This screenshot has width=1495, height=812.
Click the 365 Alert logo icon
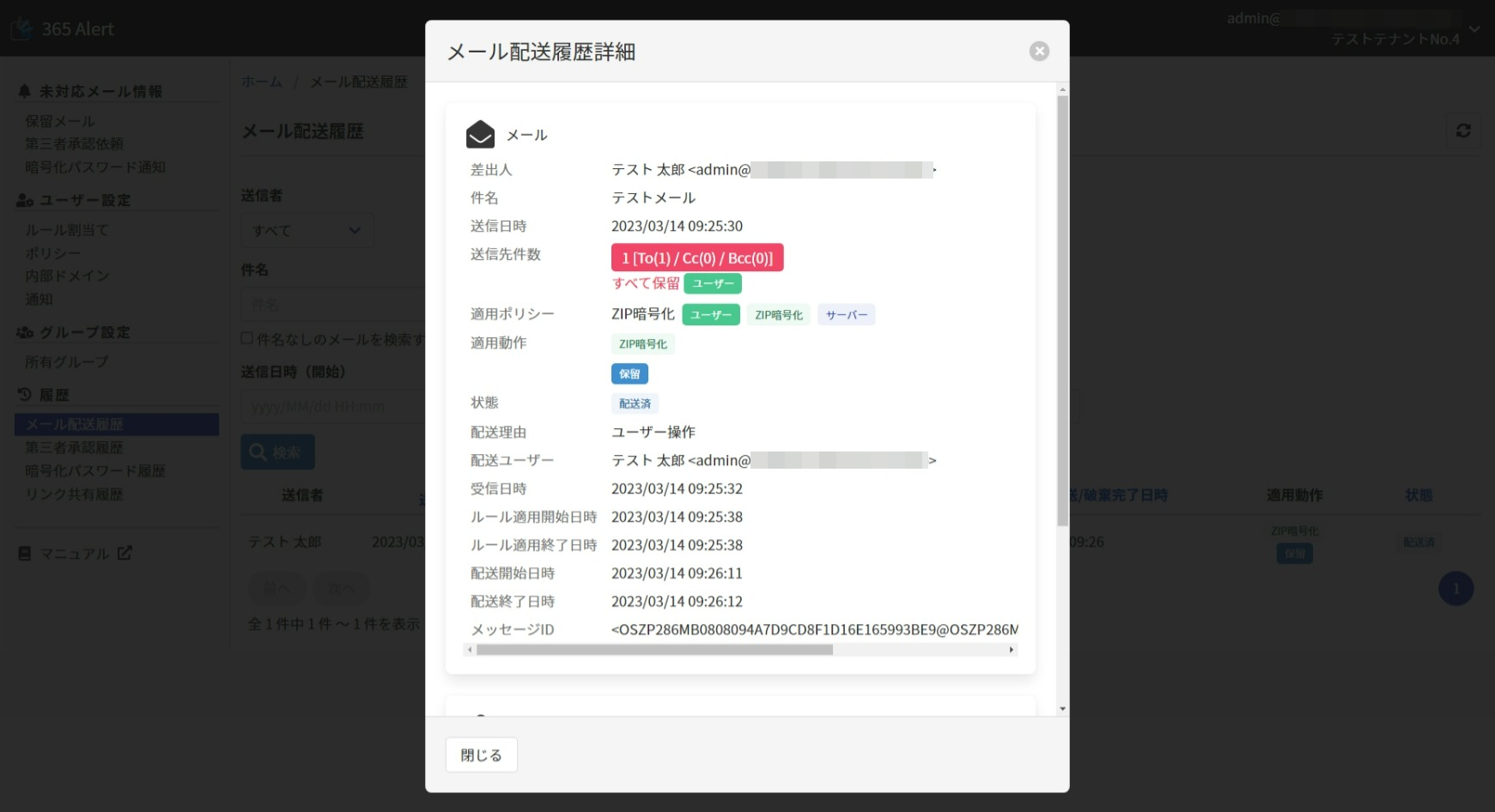21,28
